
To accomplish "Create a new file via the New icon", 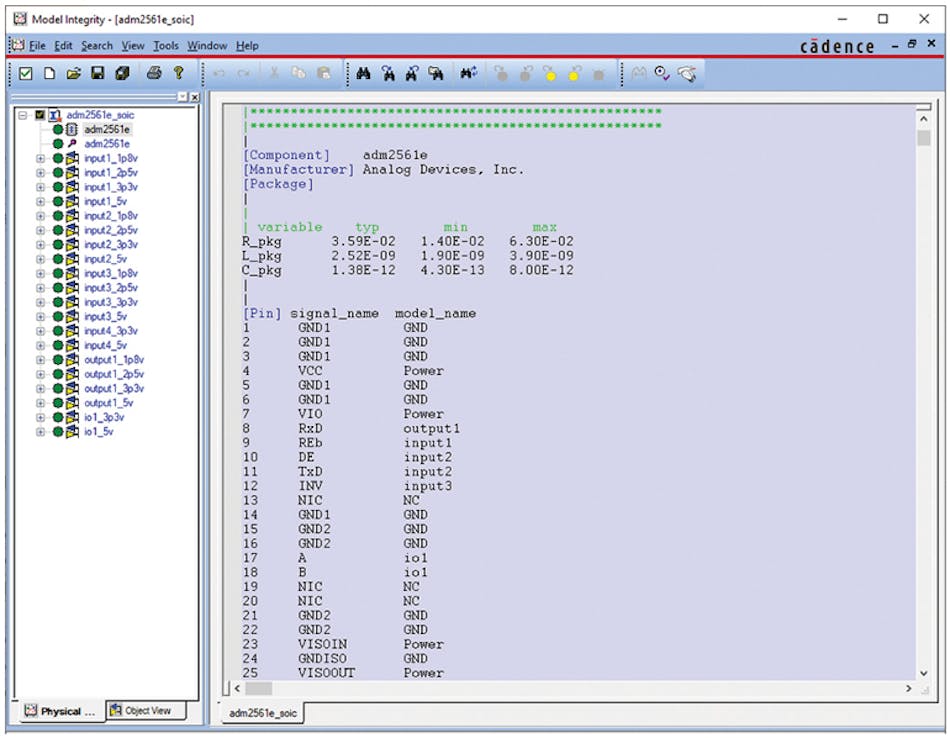I will point(51,72).
